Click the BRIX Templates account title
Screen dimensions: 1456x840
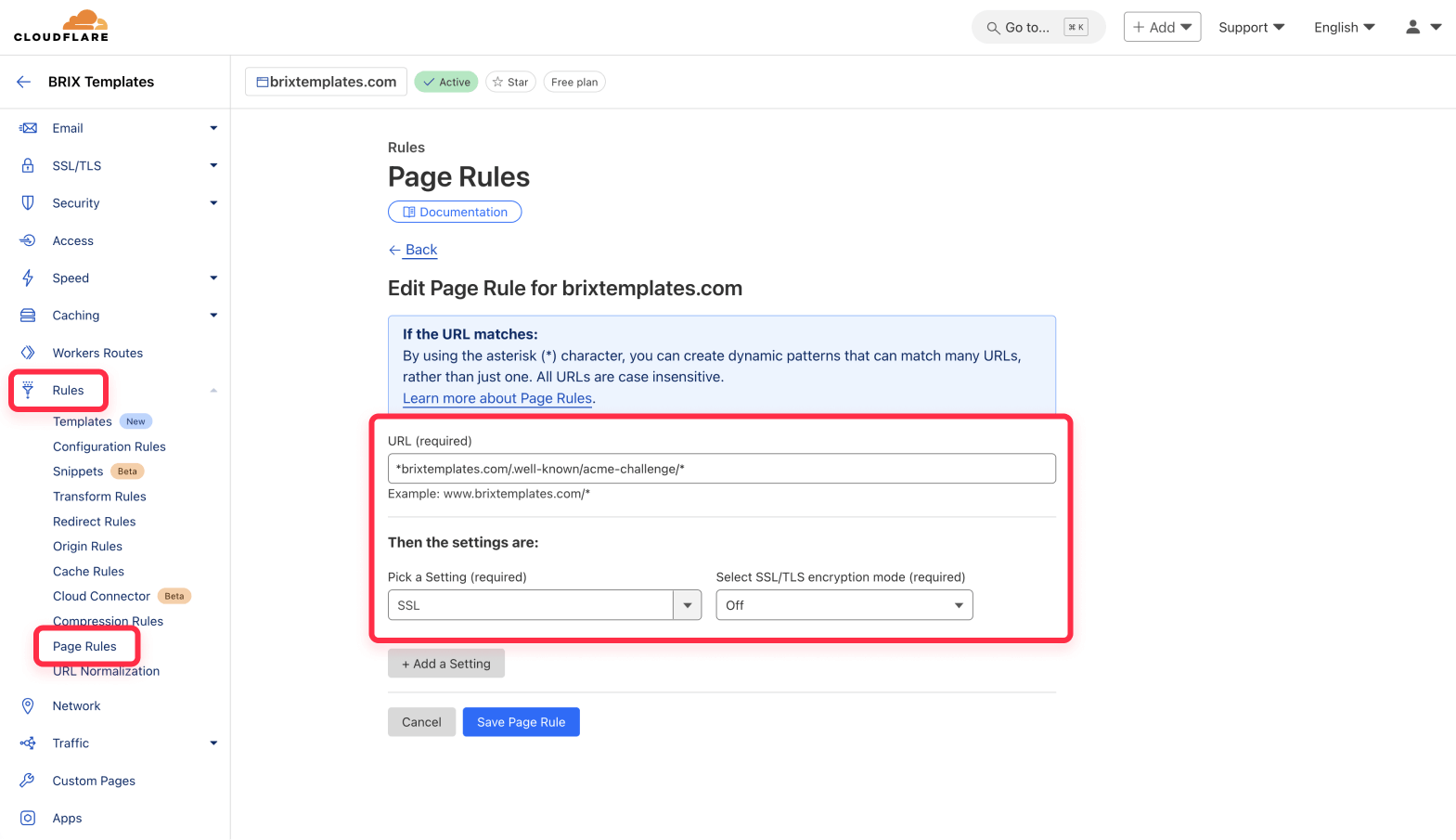pyautogui.click(x=101, y=82)
